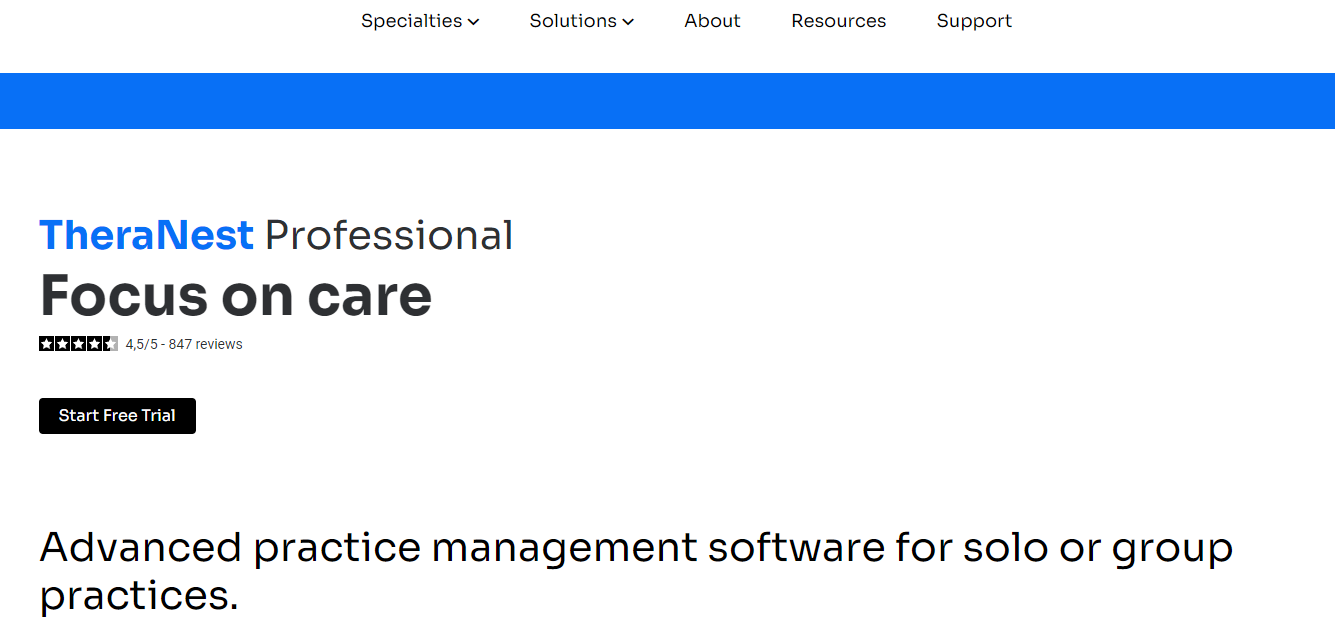1335x624 pixels.
Task: Open the Solutions menu label
Action: click(x=573, y=21)
